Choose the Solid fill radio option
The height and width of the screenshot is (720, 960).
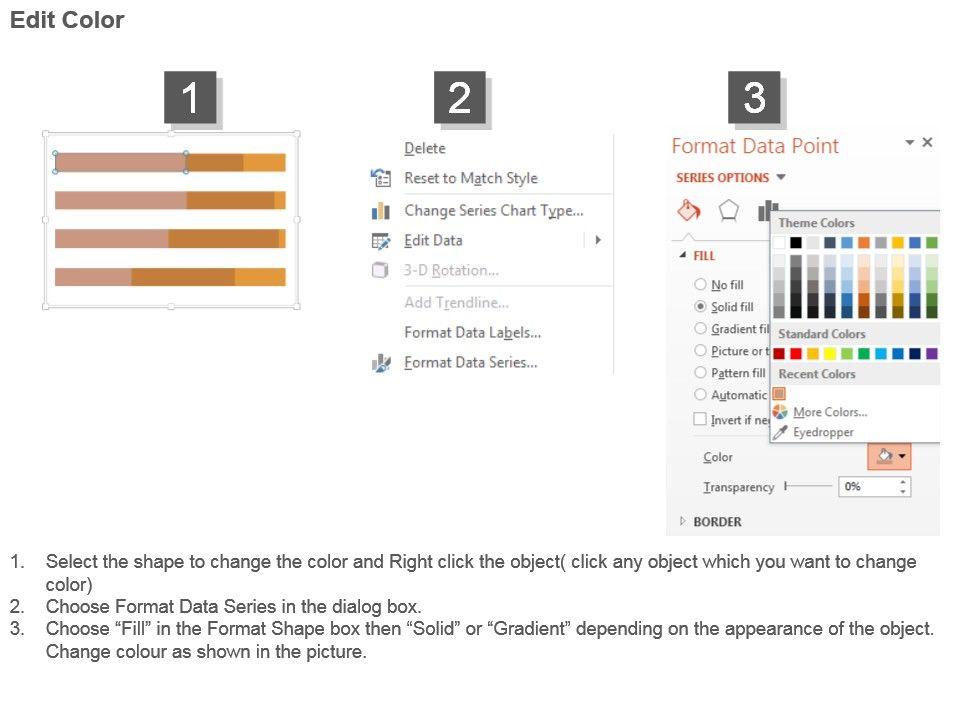(x=701, y=307)
